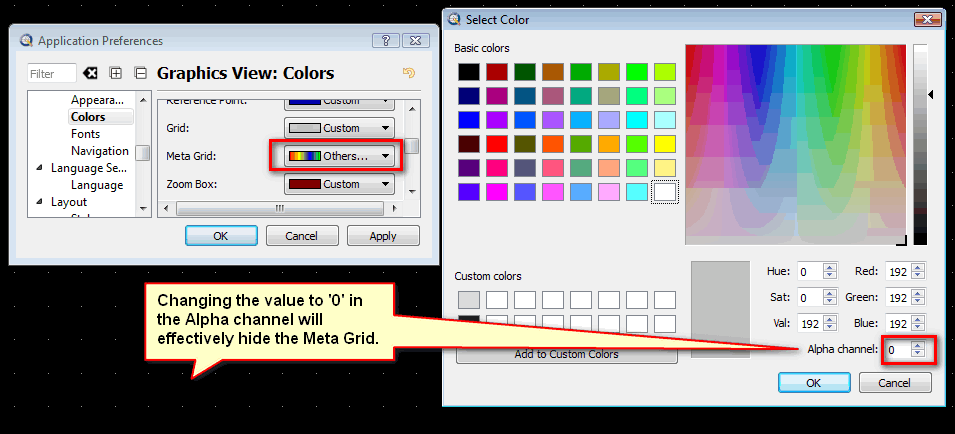
Task: Clear the Filter field with the X icon
Action: [x=90, y=73]
